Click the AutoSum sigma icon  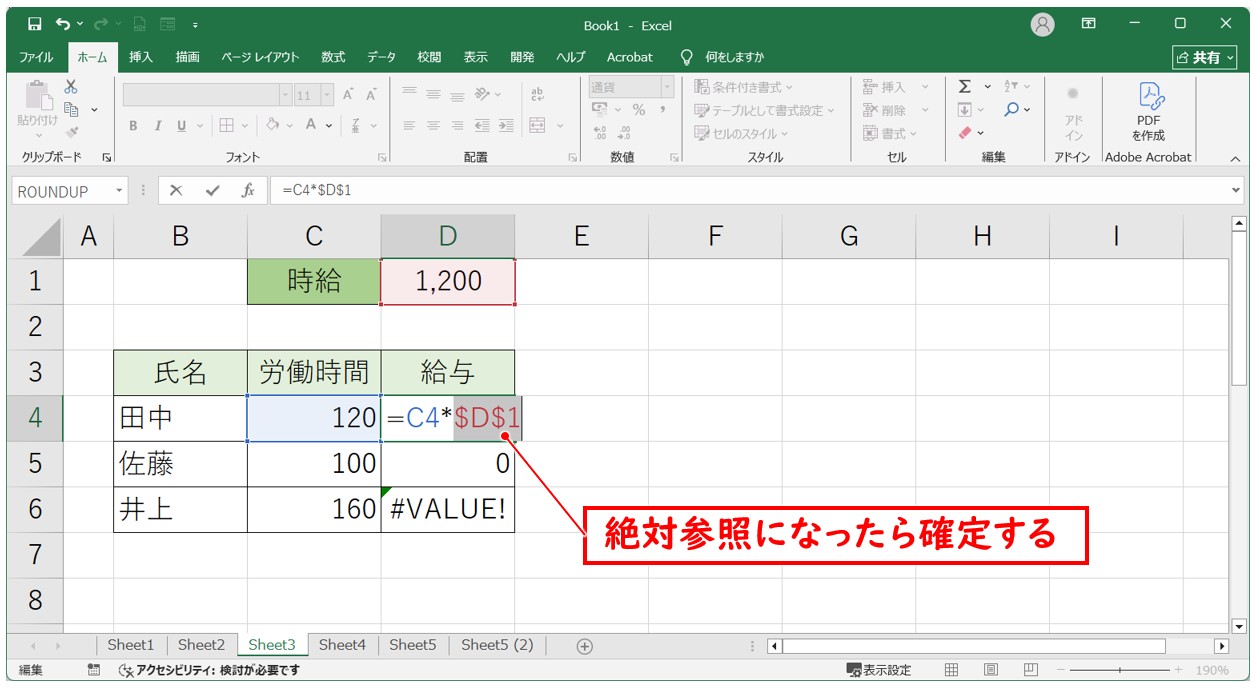point(965,87)
